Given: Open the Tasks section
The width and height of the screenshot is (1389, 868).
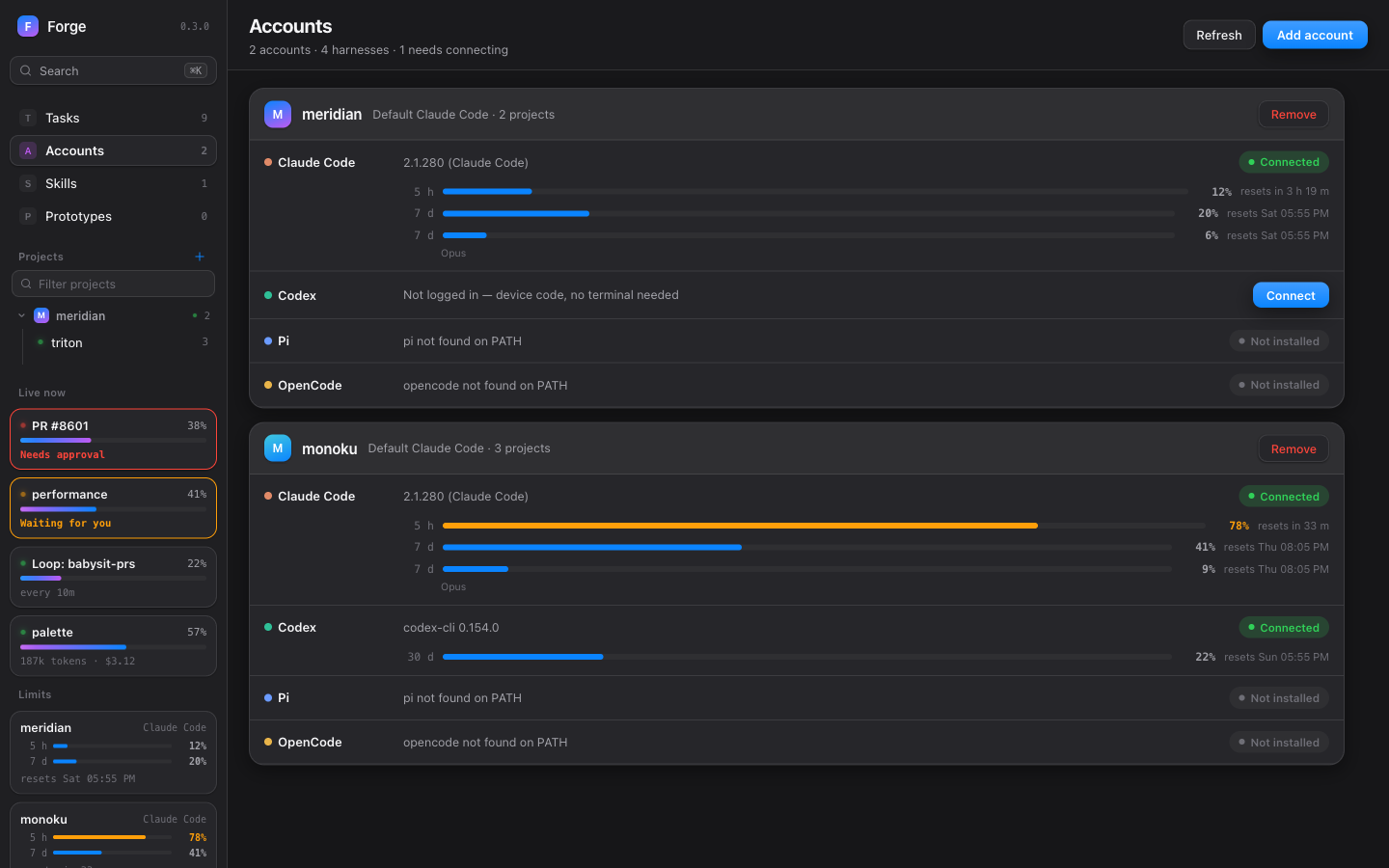Looking at the screenshot, I should tap(113, 118).
